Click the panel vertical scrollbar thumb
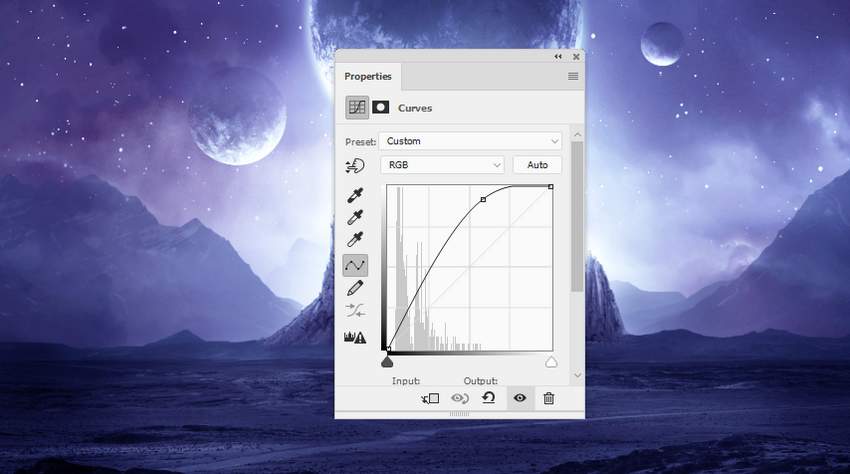 (x=577, y=217)
